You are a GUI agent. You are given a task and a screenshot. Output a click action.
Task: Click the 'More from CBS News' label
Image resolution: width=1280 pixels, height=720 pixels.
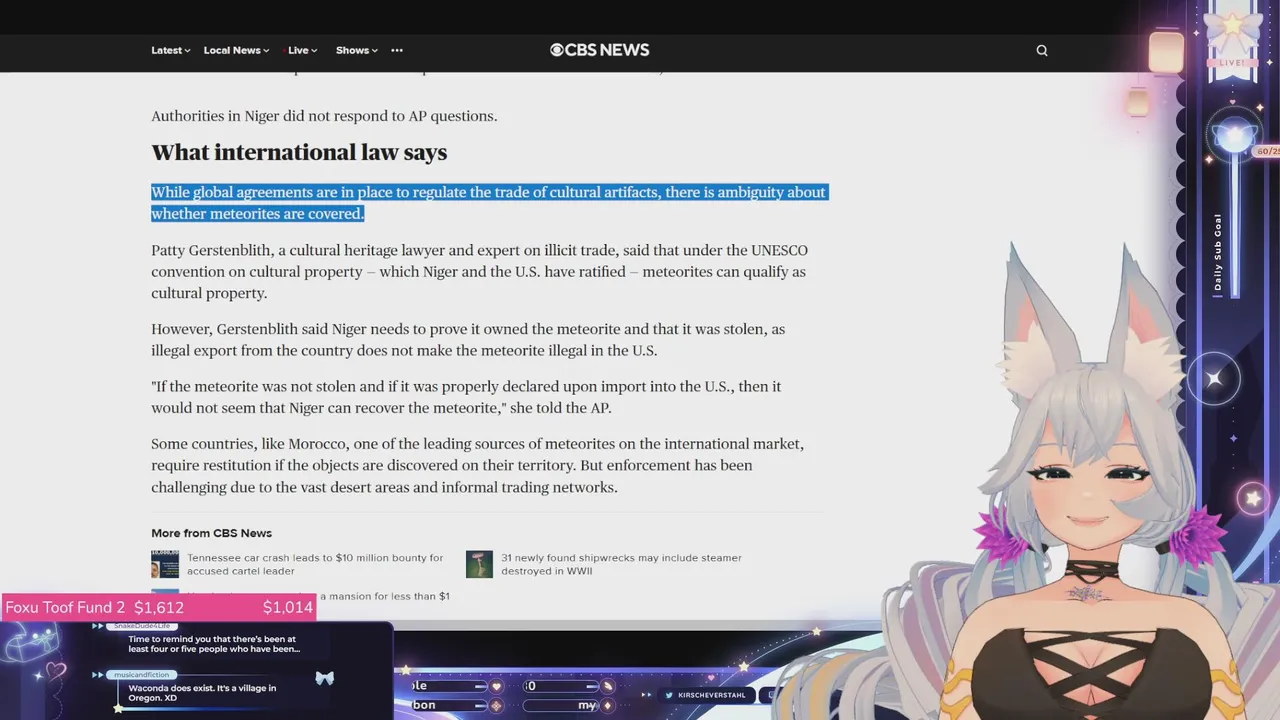click(x=211, y=533)
